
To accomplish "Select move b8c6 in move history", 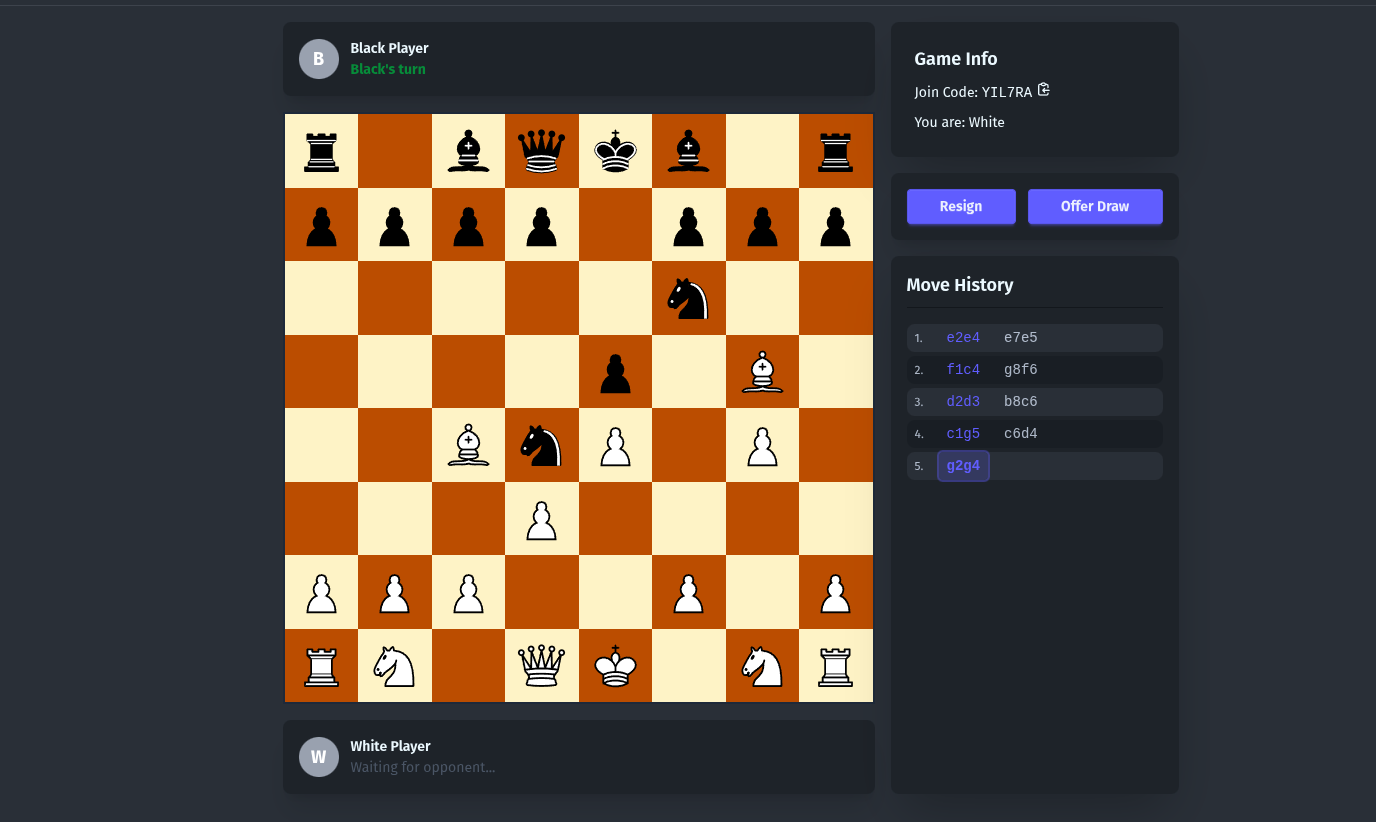I will point(1019,400).
